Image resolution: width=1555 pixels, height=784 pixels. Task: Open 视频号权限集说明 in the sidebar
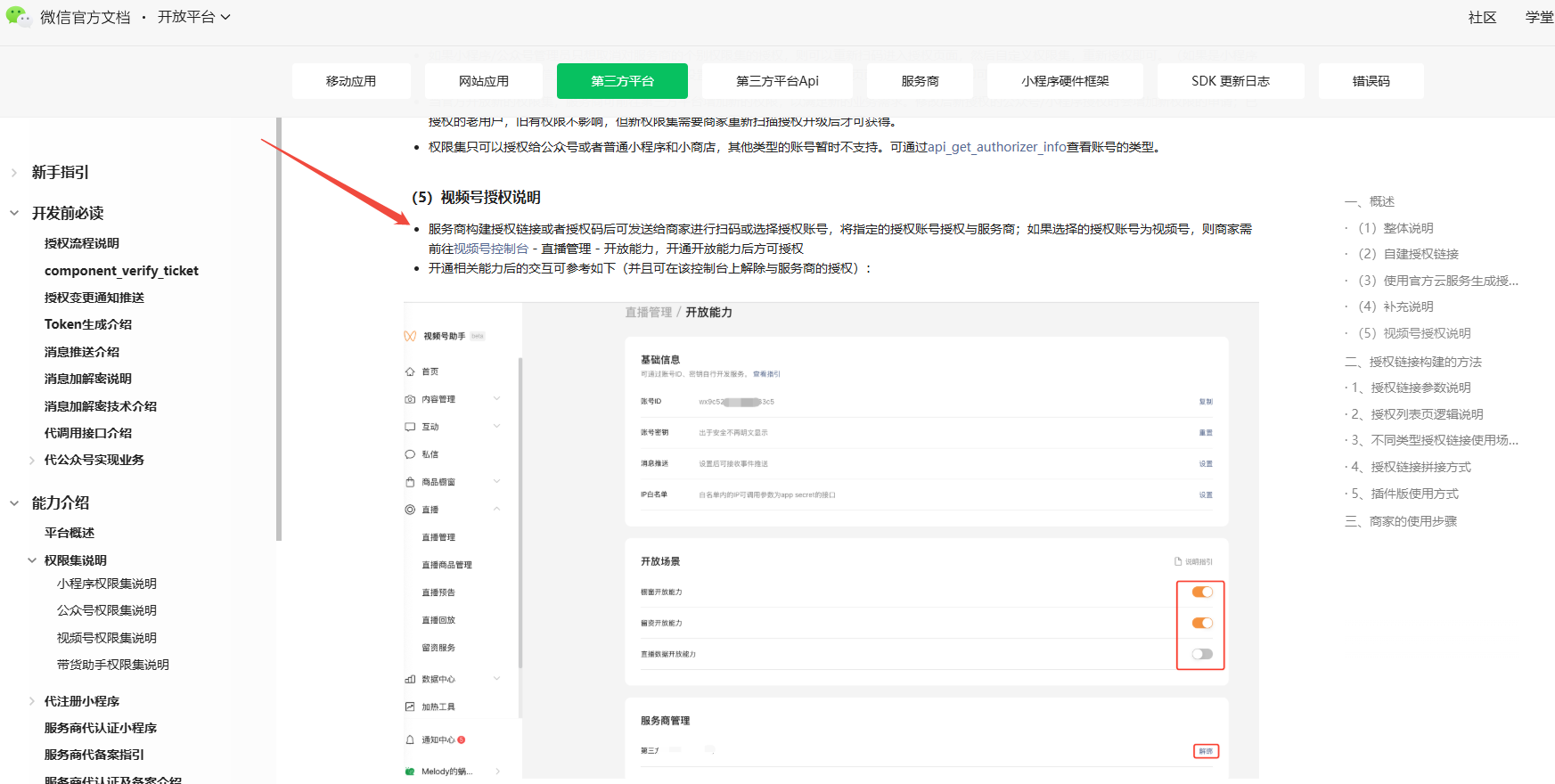coord(107,638)
